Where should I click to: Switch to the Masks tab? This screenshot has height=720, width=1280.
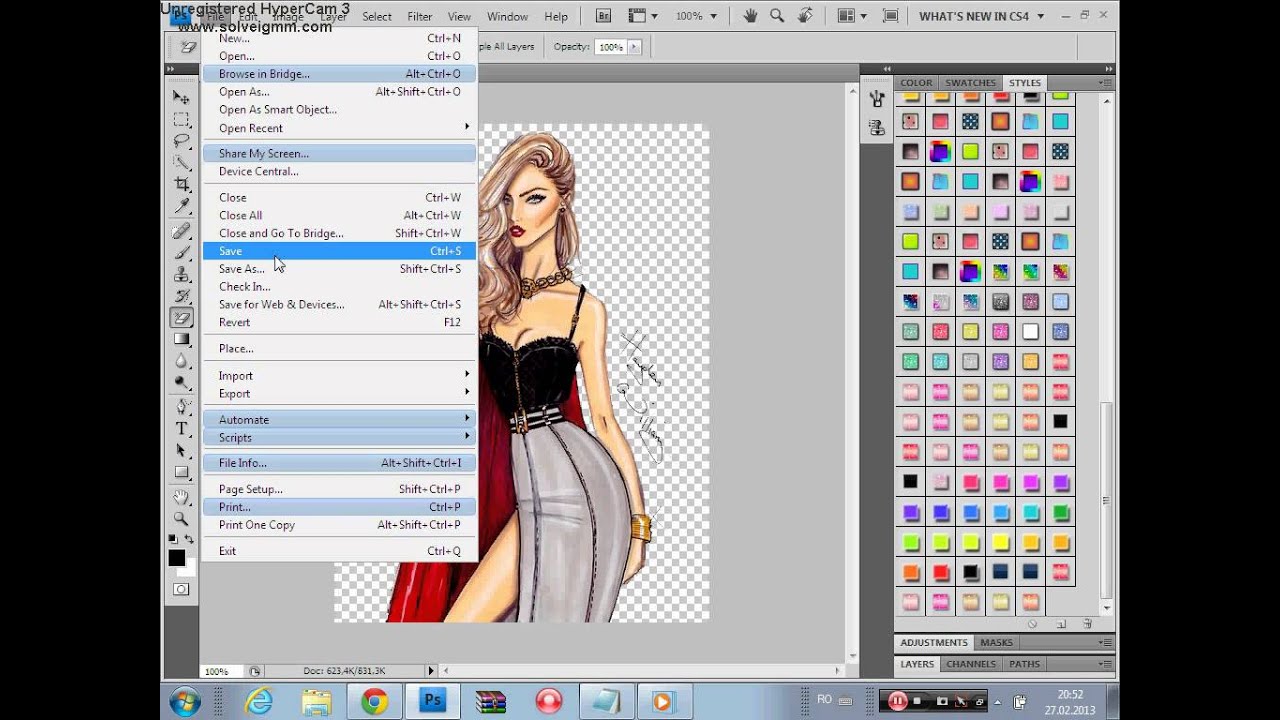(996, 642)
